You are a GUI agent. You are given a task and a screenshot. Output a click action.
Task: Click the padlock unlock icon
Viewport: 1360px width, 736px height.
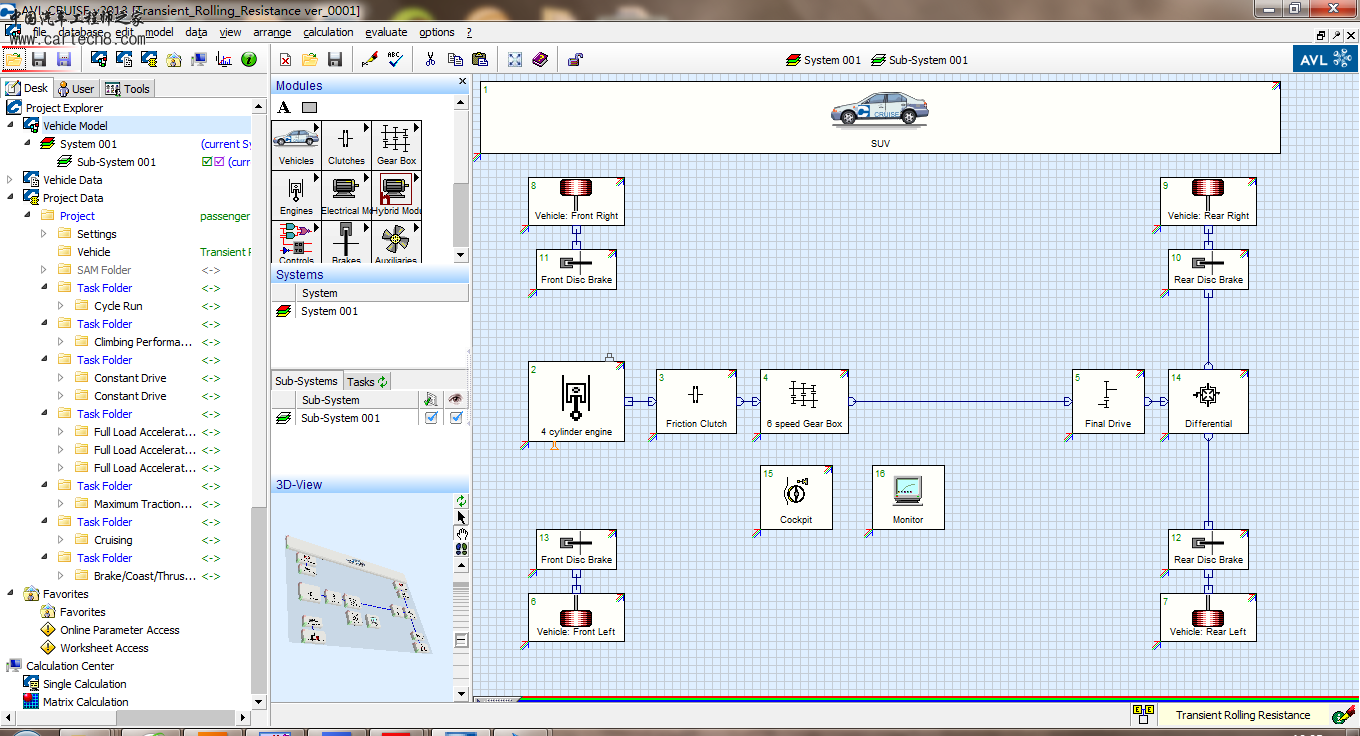(575, 60)
